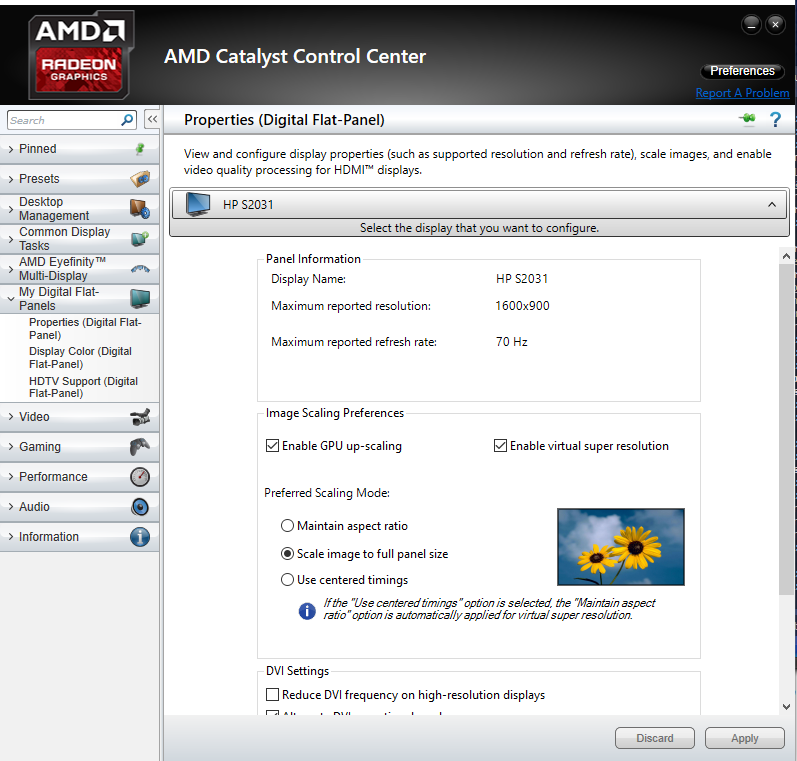The image size is (797, 761).
Task: Click the vertical scrollbar thumb
Action: click(x=786, y=430)
